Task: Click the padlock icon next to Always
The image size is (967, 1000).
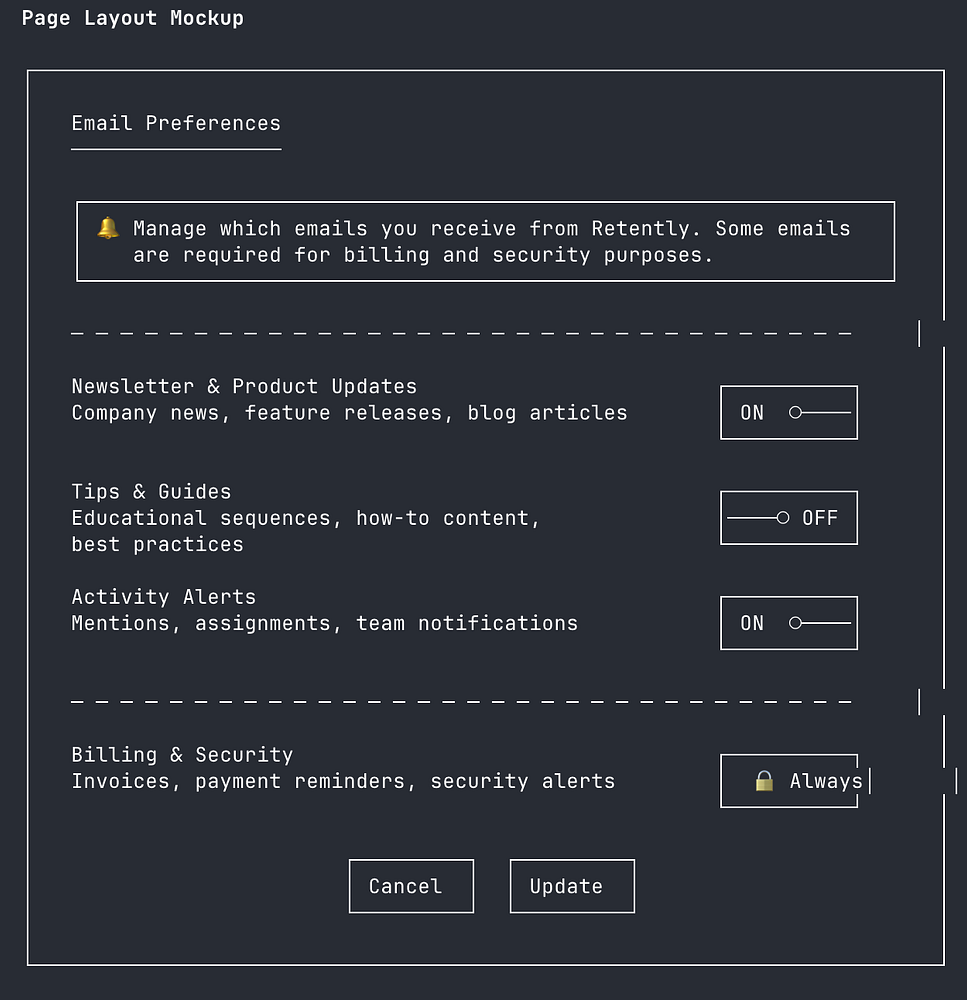Action: (x=764, y=781)
